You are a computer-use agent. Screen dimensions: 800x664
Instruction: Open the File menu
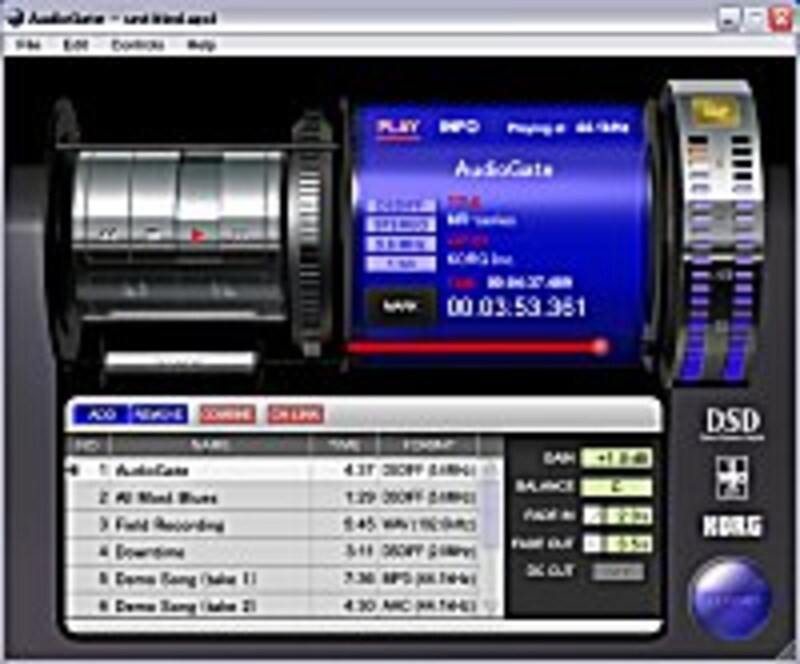click(30, 44)
